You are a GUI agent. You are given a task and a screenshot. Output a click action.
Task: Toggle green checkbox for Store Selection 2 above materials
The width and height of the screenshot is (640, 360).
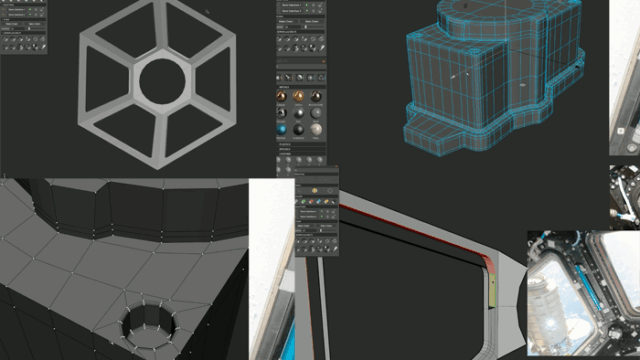307,11
